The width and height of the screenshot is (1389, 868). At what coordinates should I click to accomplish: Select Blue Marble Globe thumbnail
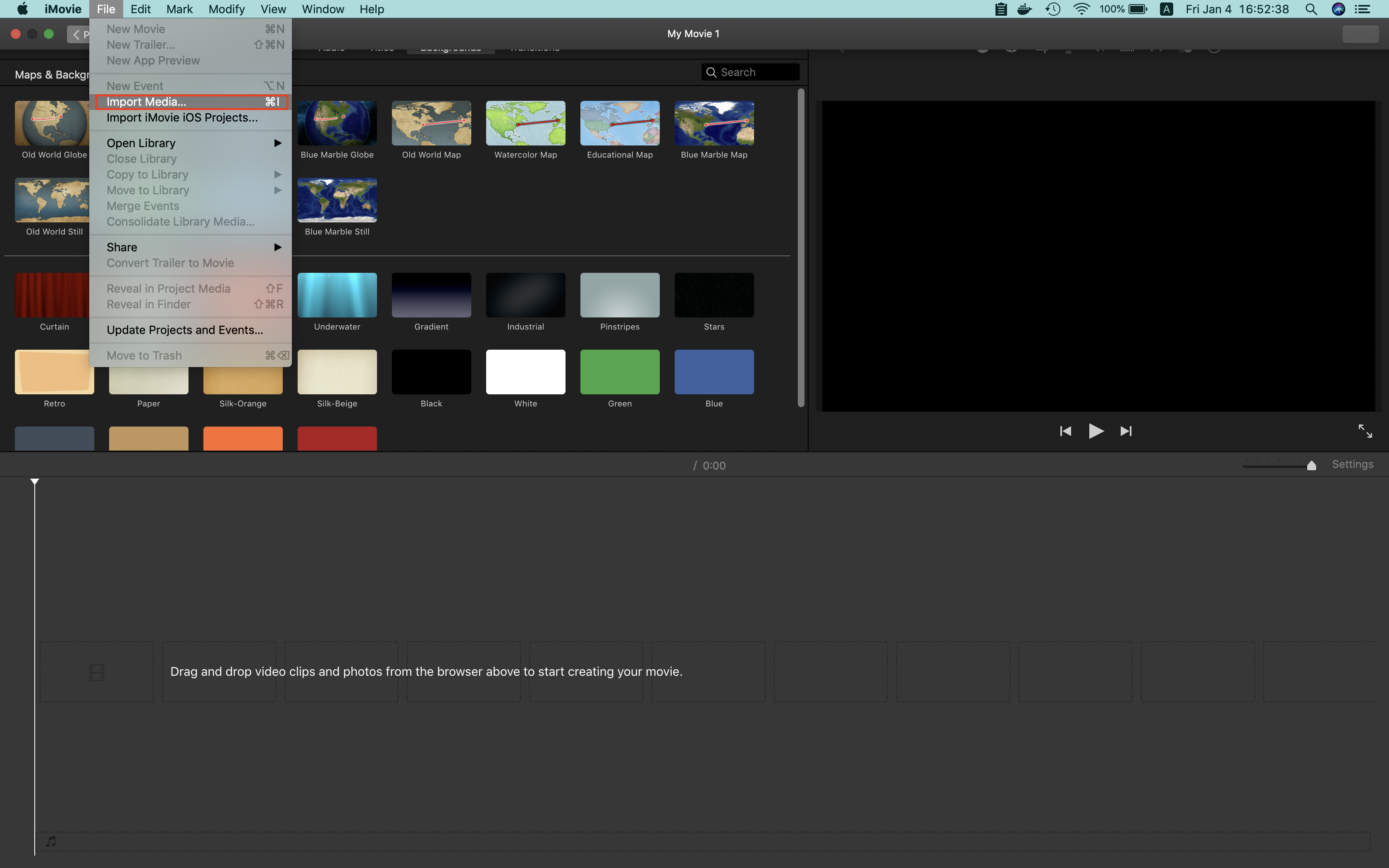pos(337,124)
